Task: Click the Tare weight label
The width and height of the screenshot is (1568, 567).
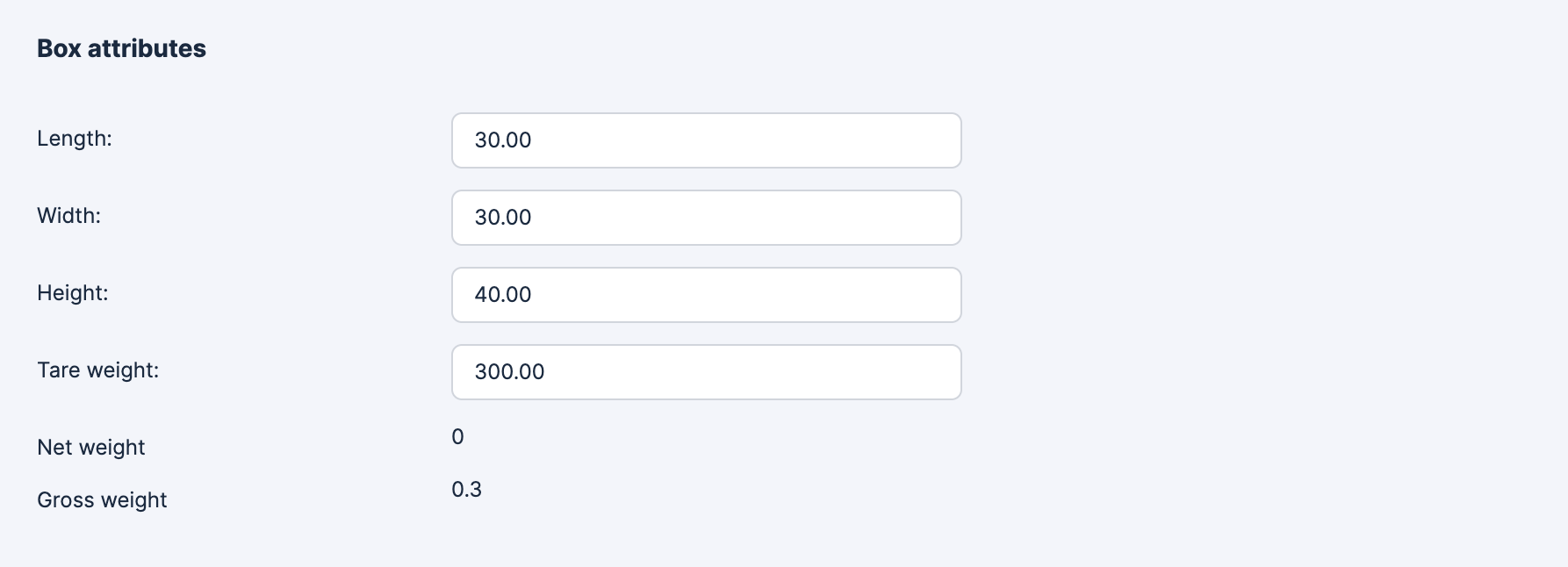Action: 98,370
